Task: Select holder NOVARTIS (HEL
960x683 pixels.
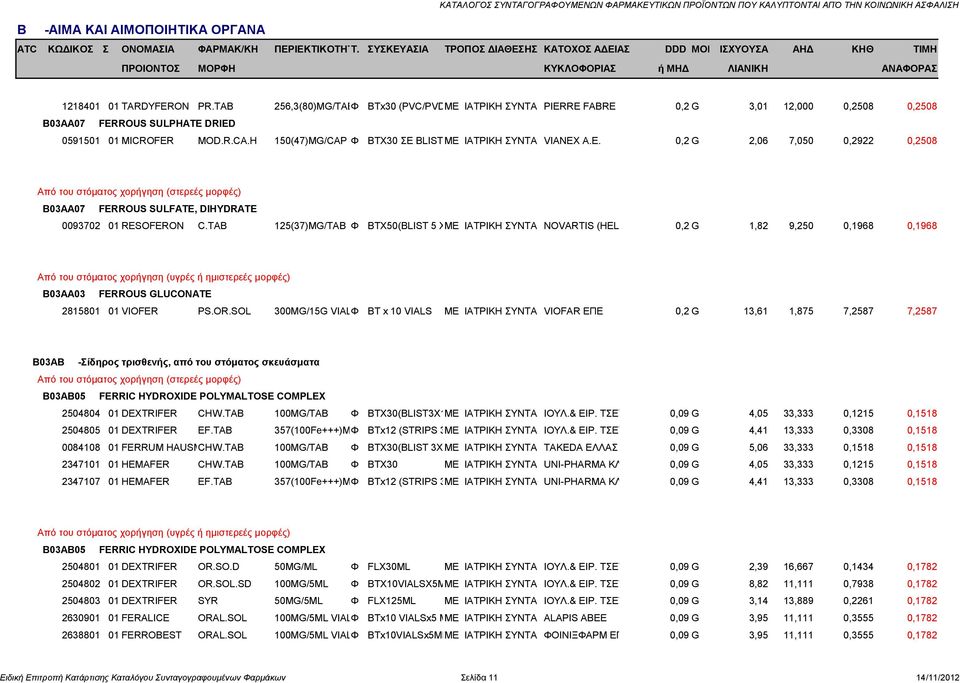Action: coord(581,226)
